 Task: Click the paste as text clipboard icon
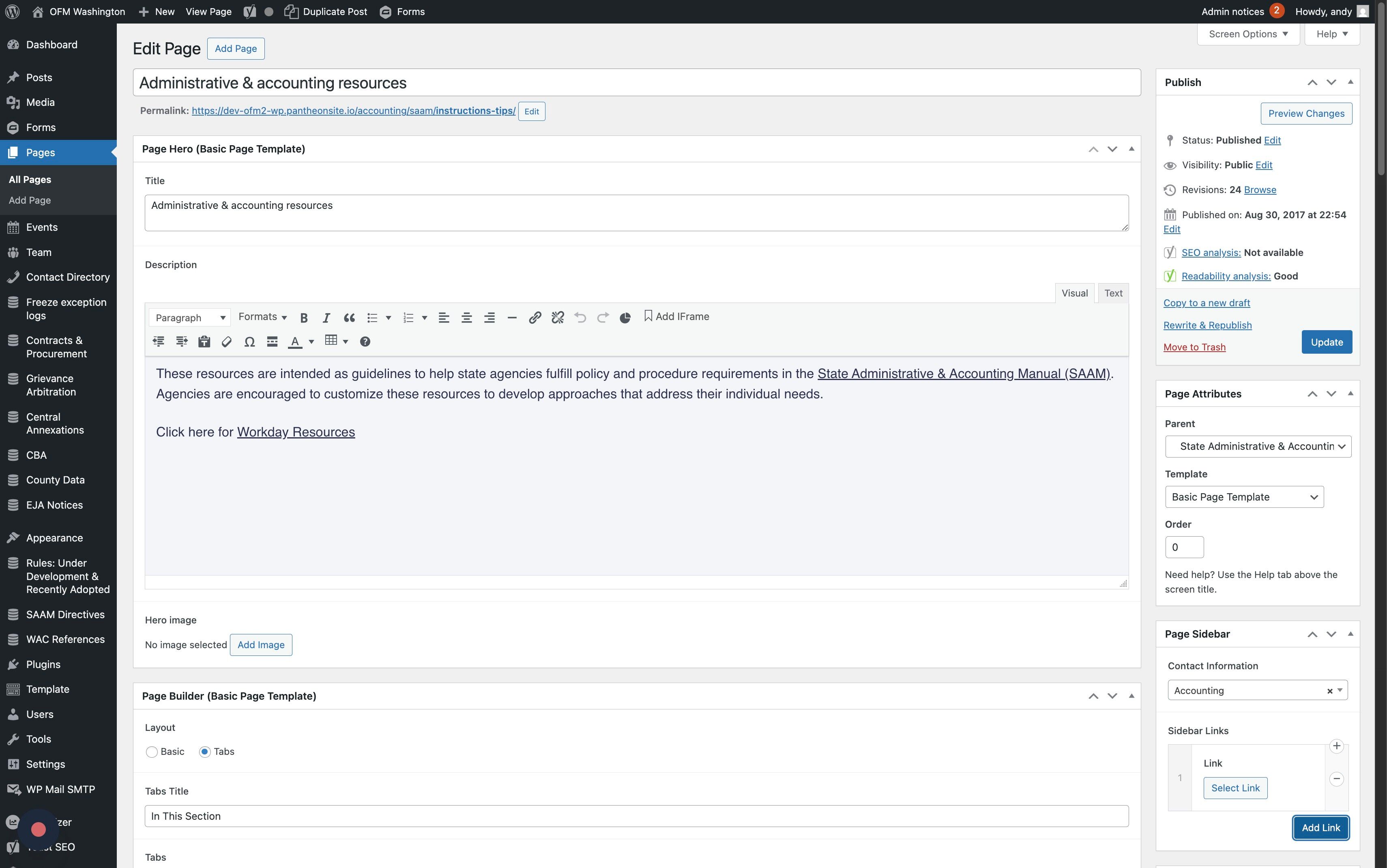tap(204, 342)
